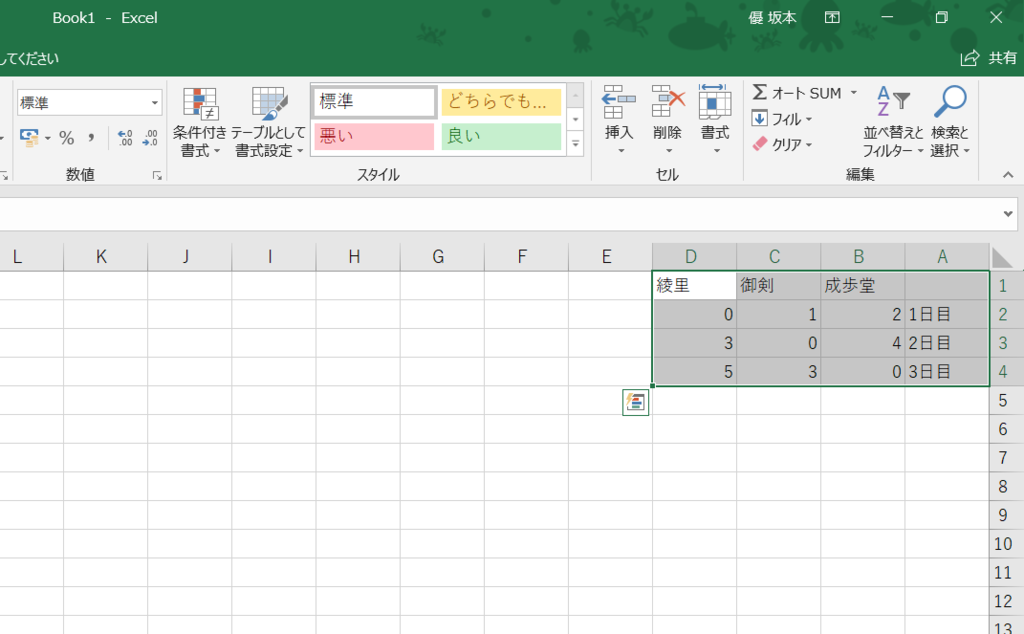Viewport: 1024px width, 634px height.
Task: Open the AutoSum dropdown arrow
Action: [x=853, y=93]
